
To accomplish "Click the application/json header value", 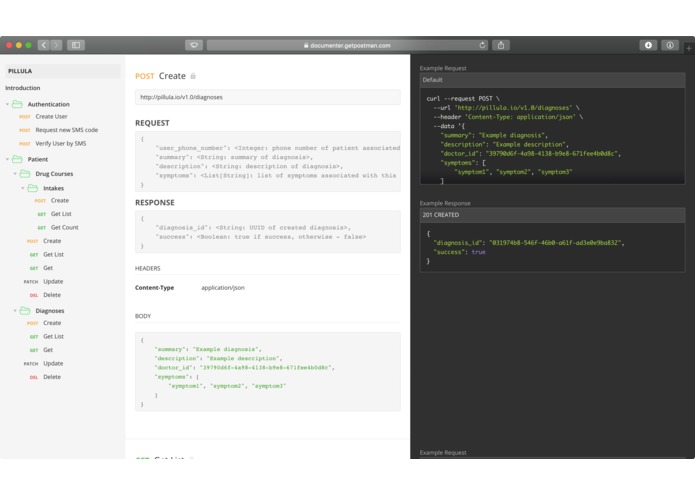I will 223,288.
